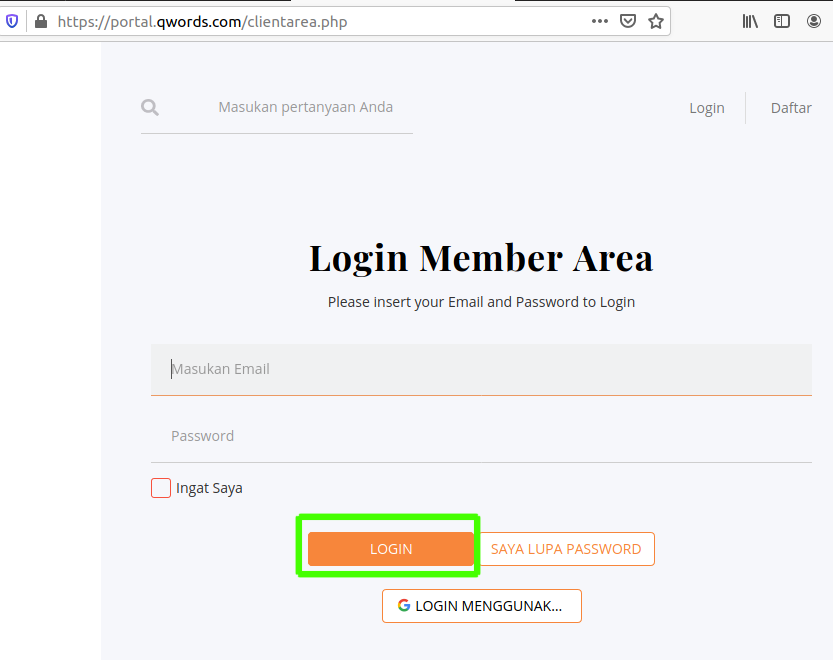The height and width of the screenshot is (660, 833).
Task: Open the page actions ellipsis menu
Action: [600, 20]
